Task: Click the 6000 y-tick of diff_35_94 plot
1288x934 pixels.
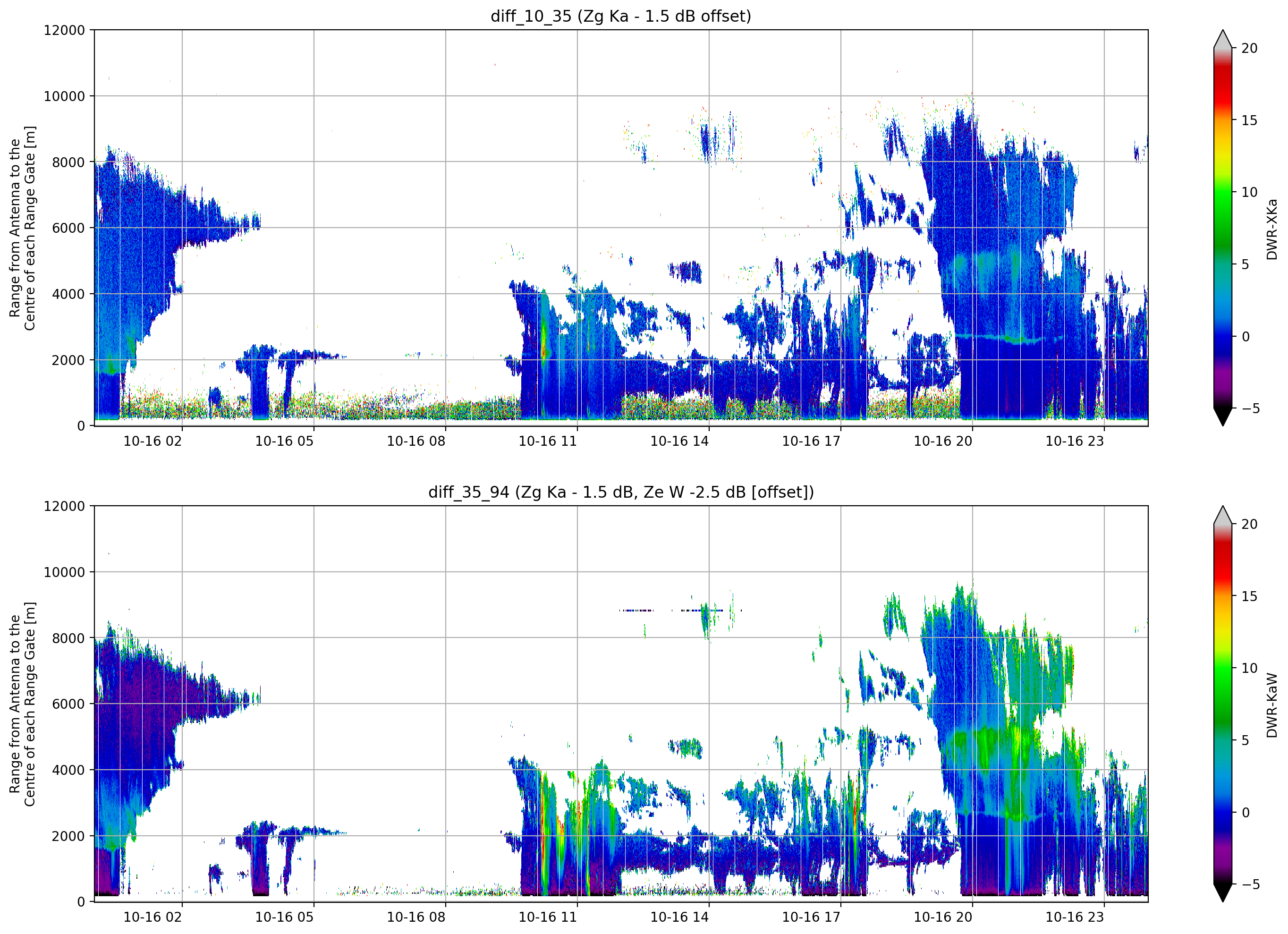Action: tap(68, 705)
